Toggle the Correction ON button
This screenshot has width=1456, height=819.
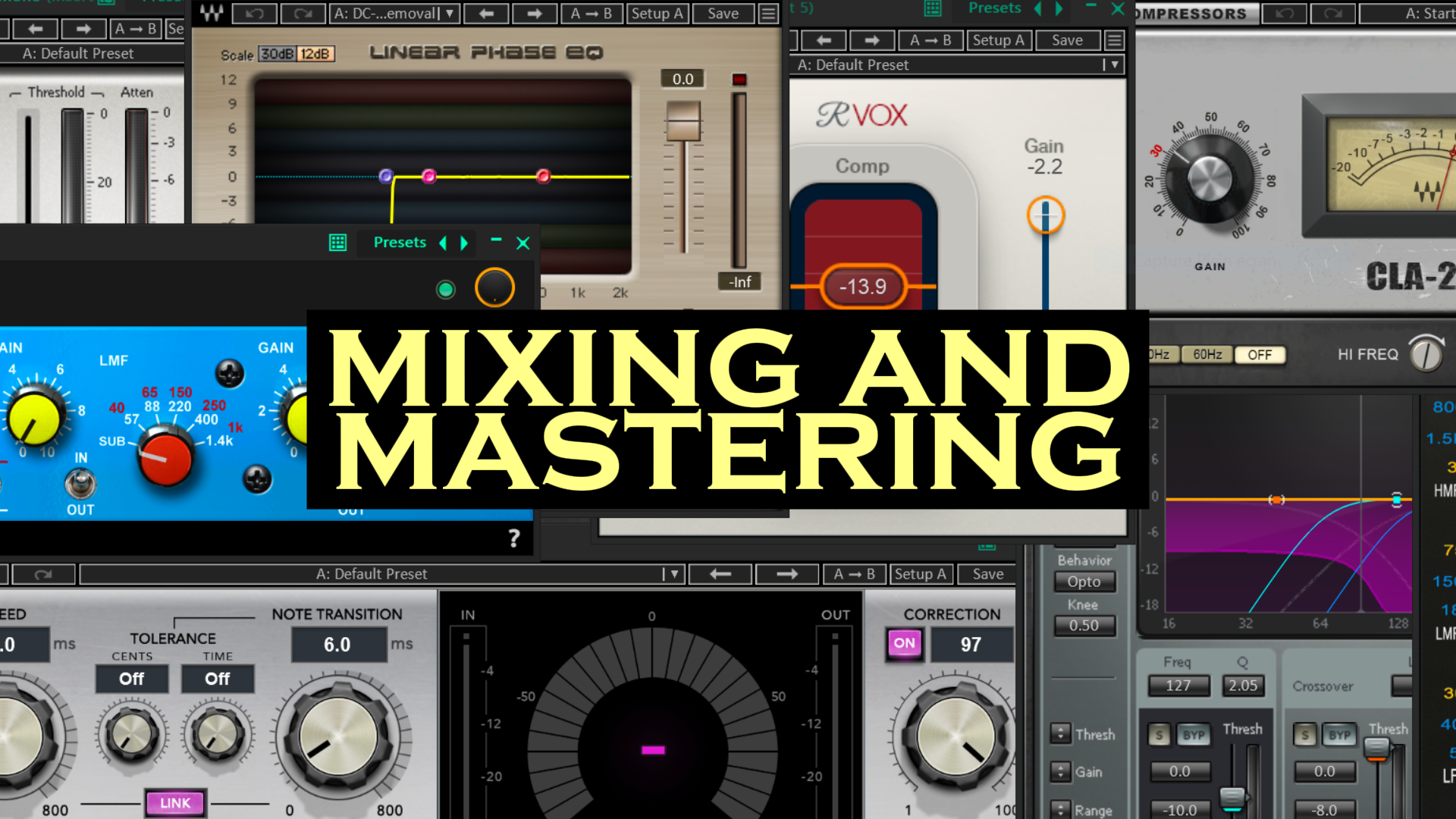pyautogui.click(x=904, y=643)
